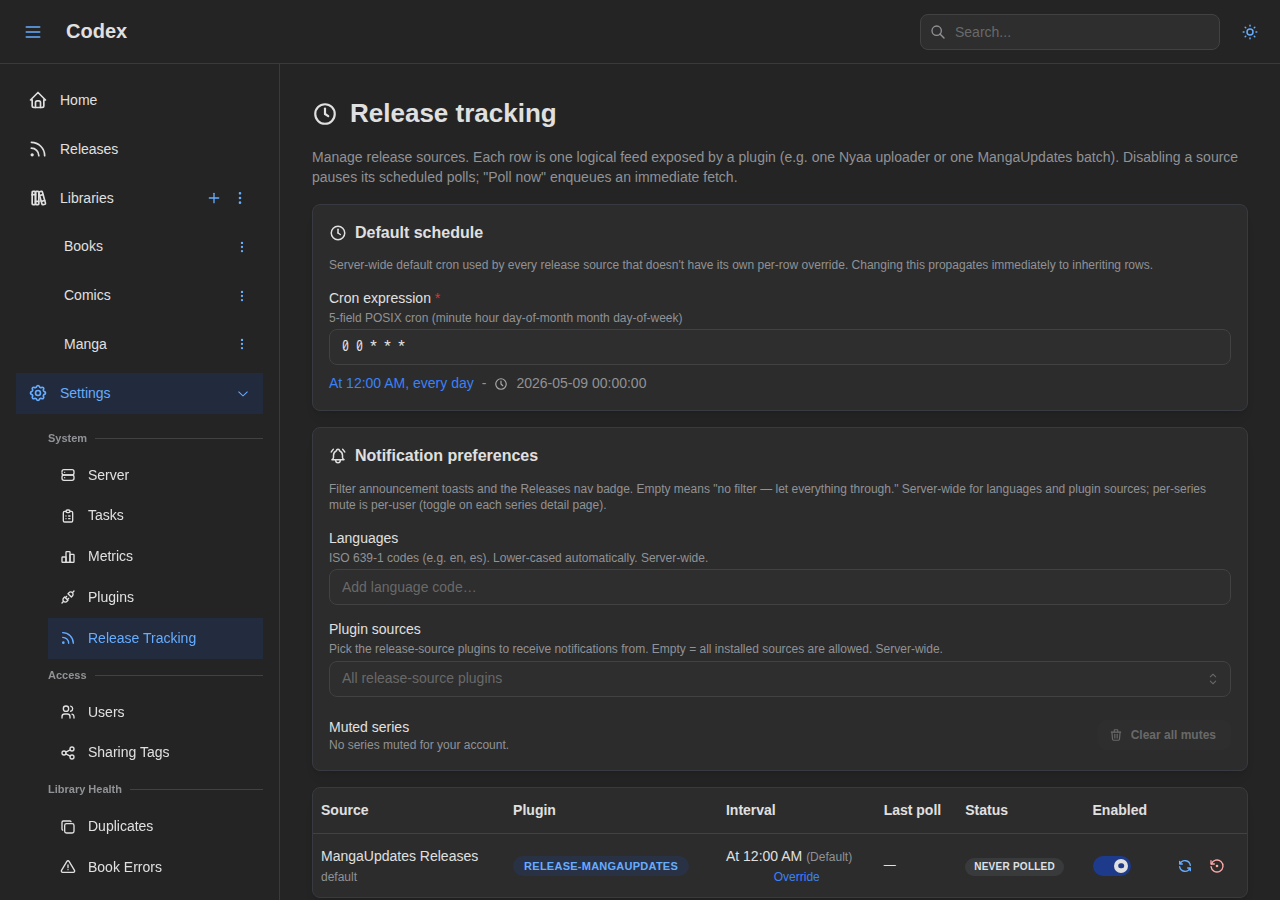Click the Releases feed icon
1280x900 pixels.
[38, 149]
